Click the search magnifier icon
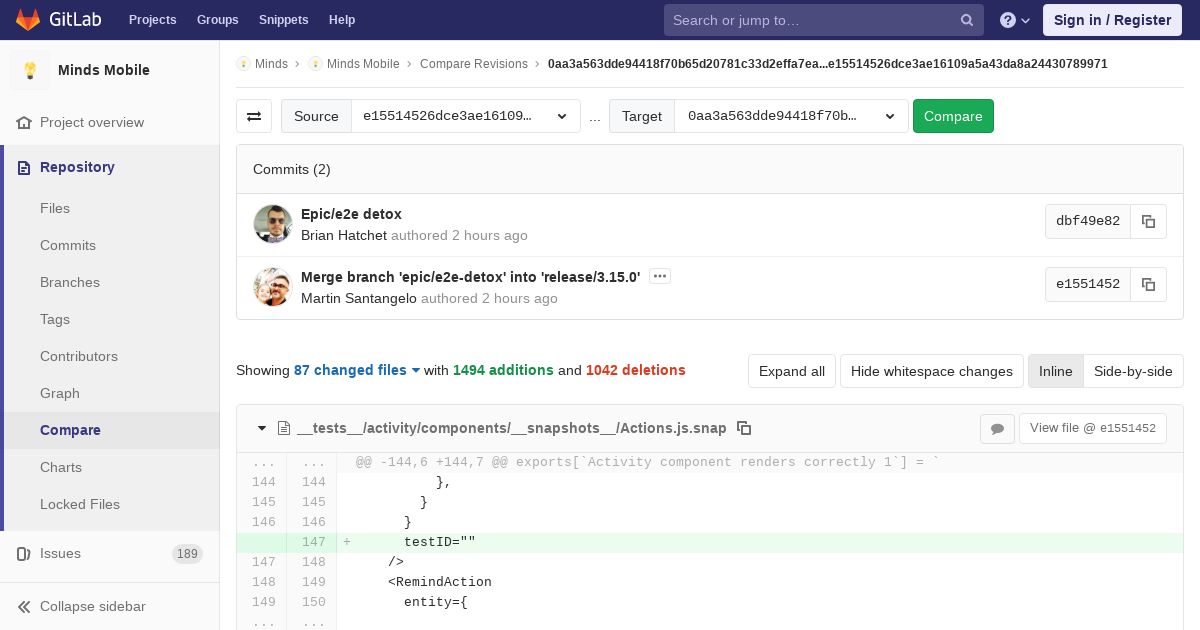The height and width of the screenshot is (630, 1200). [967, 20]
